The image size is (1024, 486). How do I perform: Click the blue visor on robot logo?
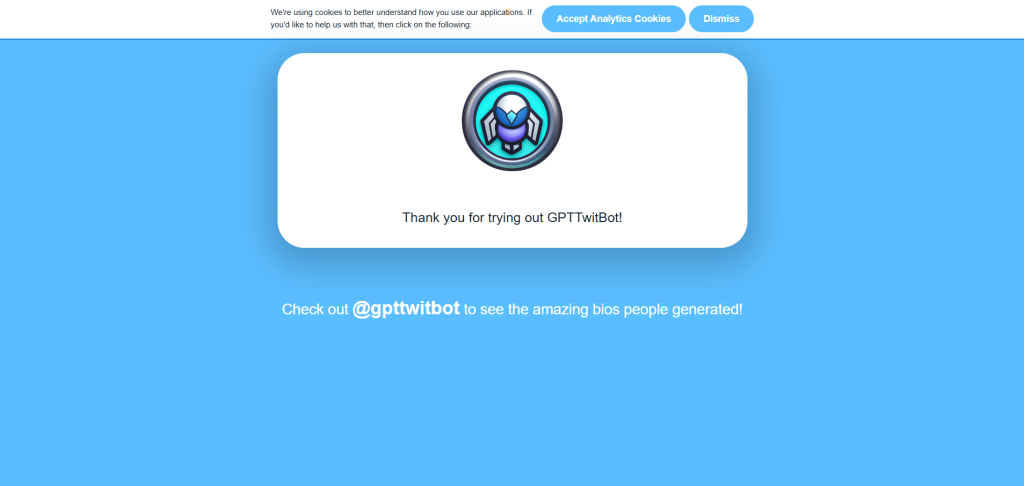click(512, 116)
